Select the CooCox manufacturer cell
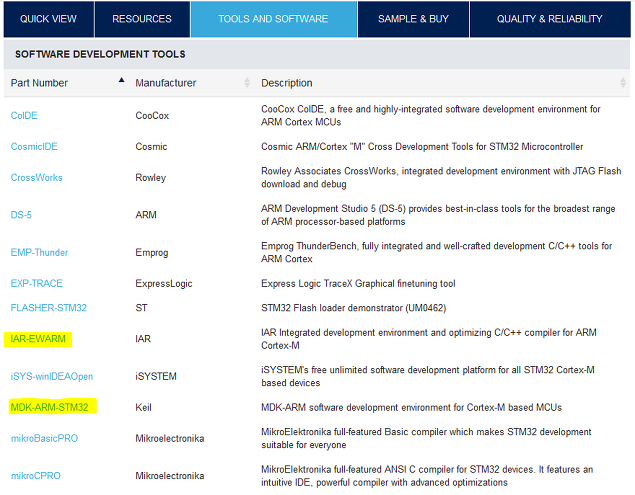 [152, 115]
